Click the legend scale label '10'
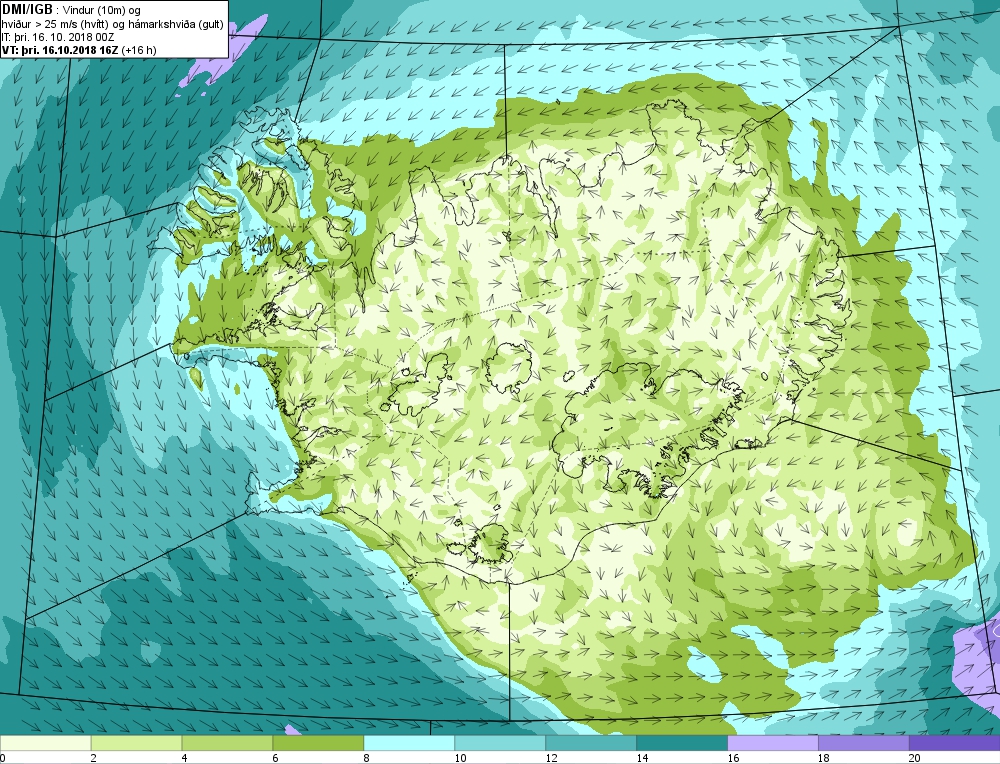The image size is (1000, 764). [460, 758]
